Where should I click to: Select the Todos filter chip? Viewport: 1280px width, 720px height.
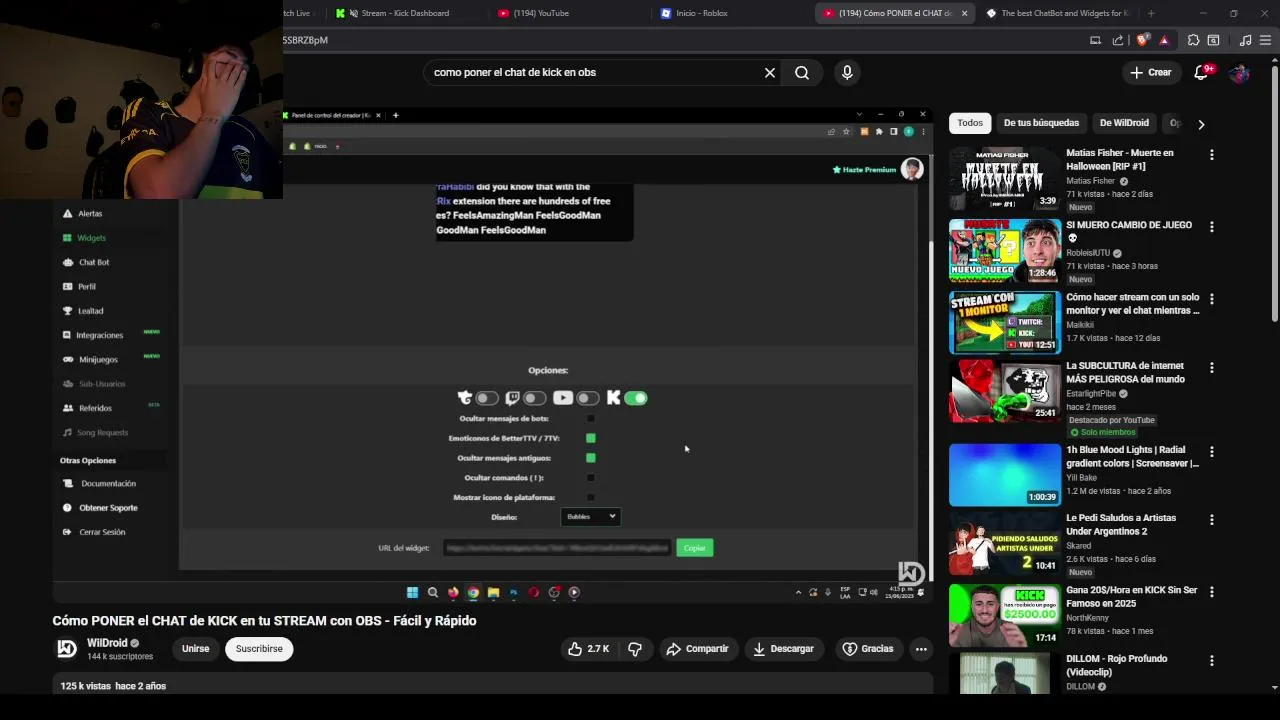pos(970,123)
